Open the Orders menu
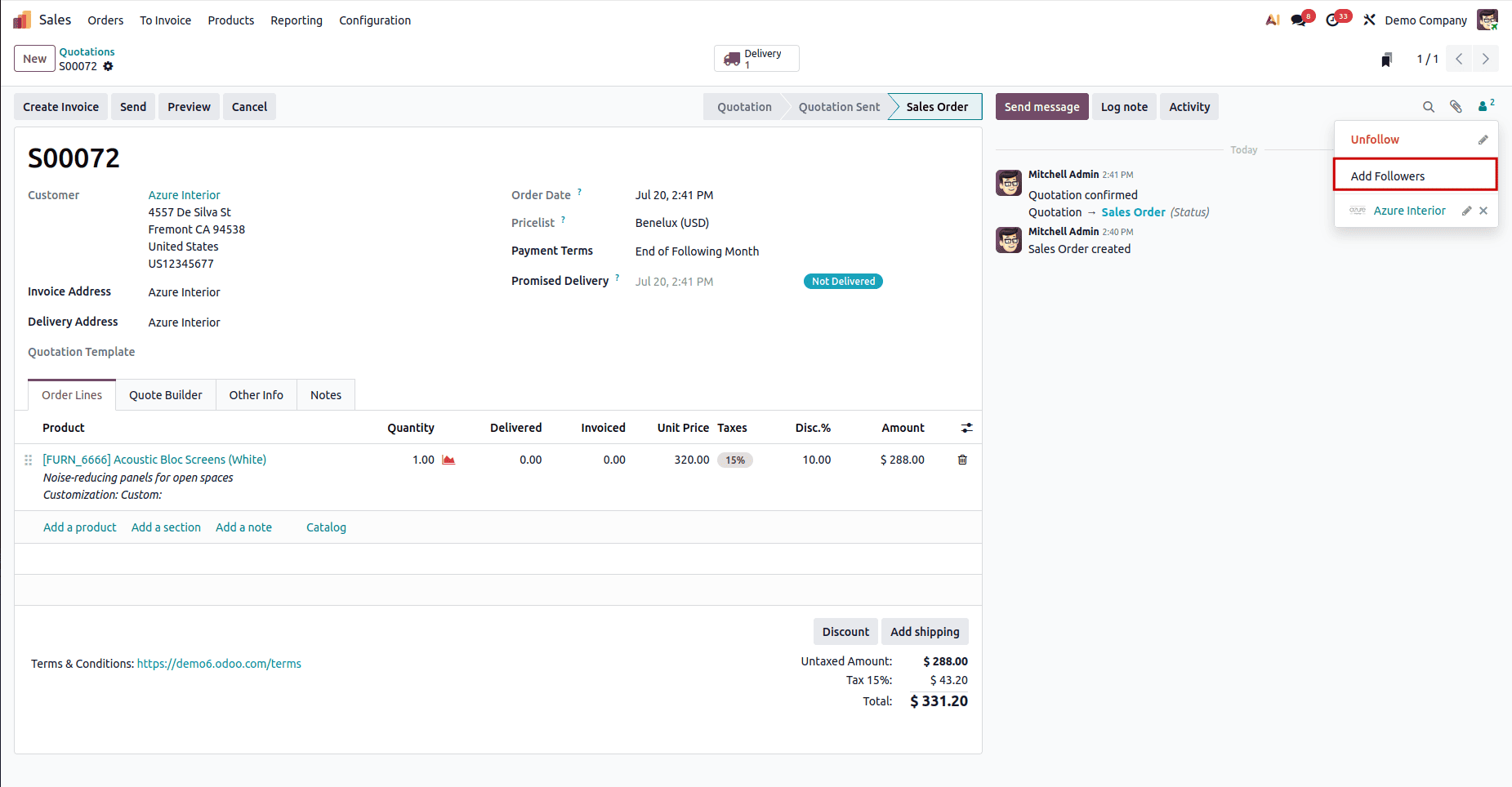The width and height of the screenshot is (1512, 787). coord(105,20)
